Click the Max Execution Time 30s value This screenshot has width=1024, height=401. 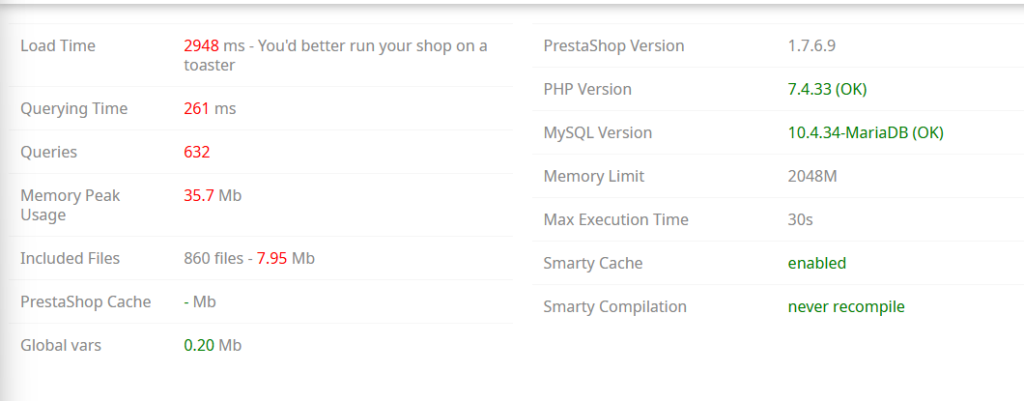(x=800, y=219)
